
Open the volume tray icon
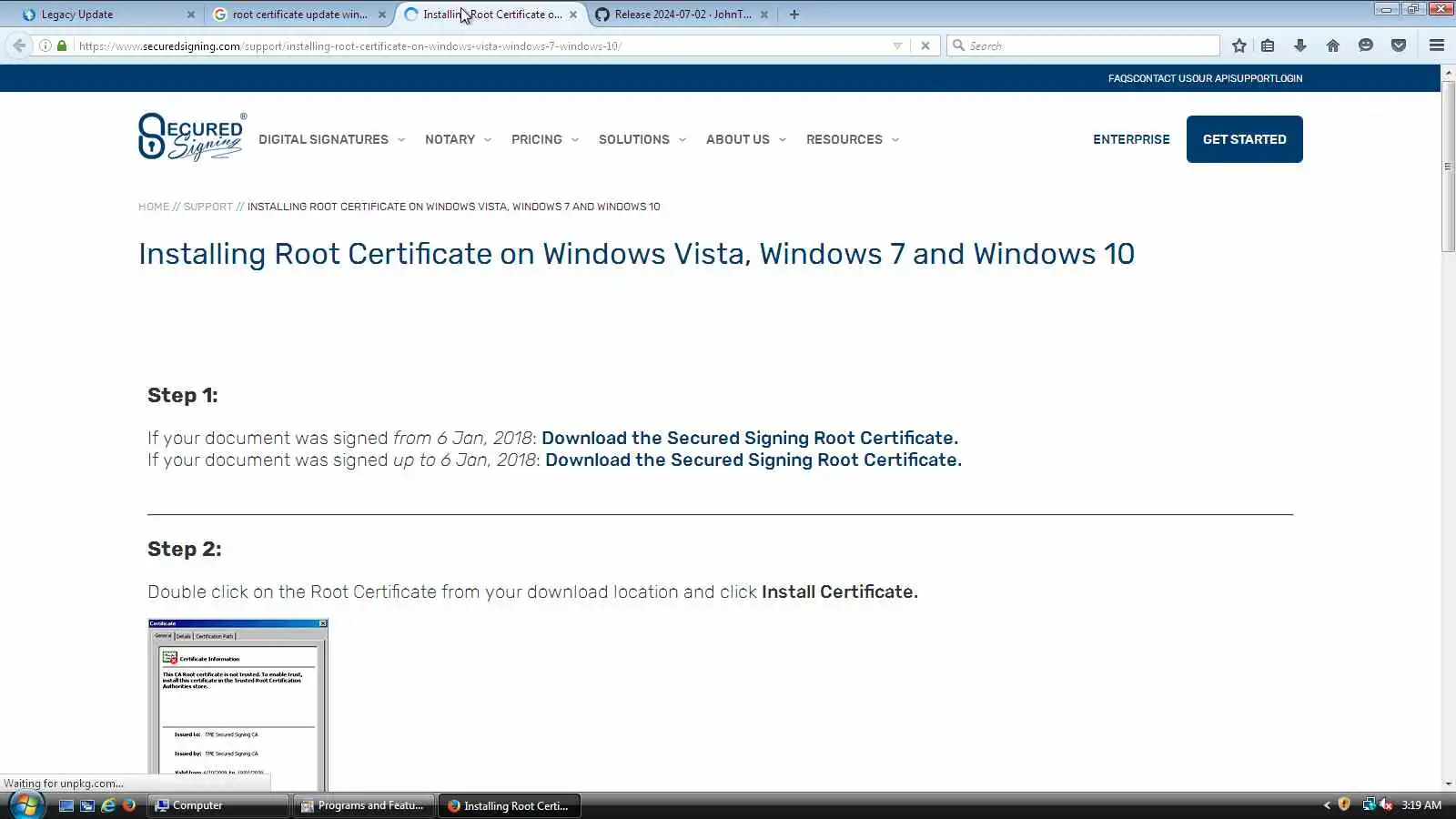point(1386,804)
